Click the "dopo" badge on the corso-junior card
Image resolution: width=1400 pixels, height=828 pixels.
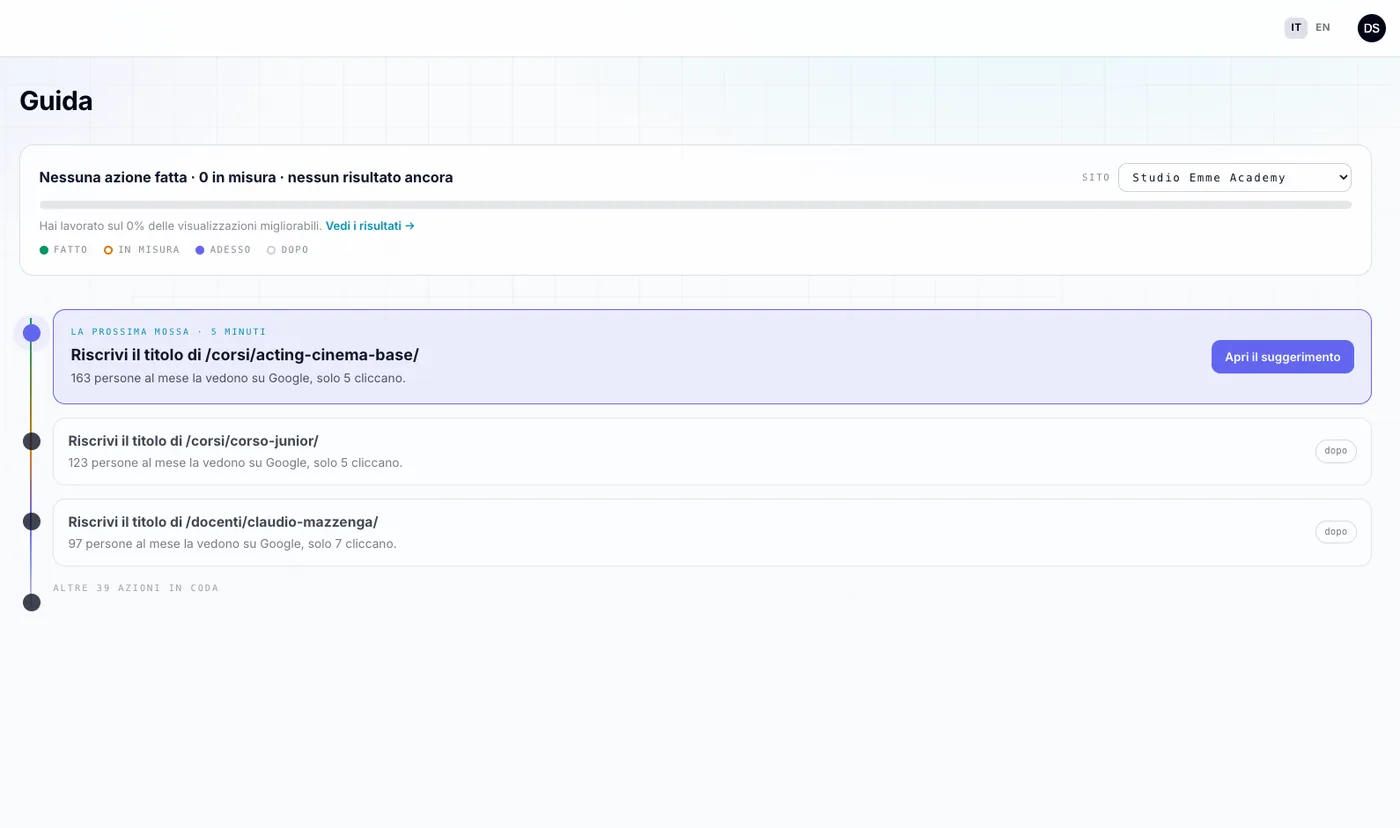[x=1335, y=451]
